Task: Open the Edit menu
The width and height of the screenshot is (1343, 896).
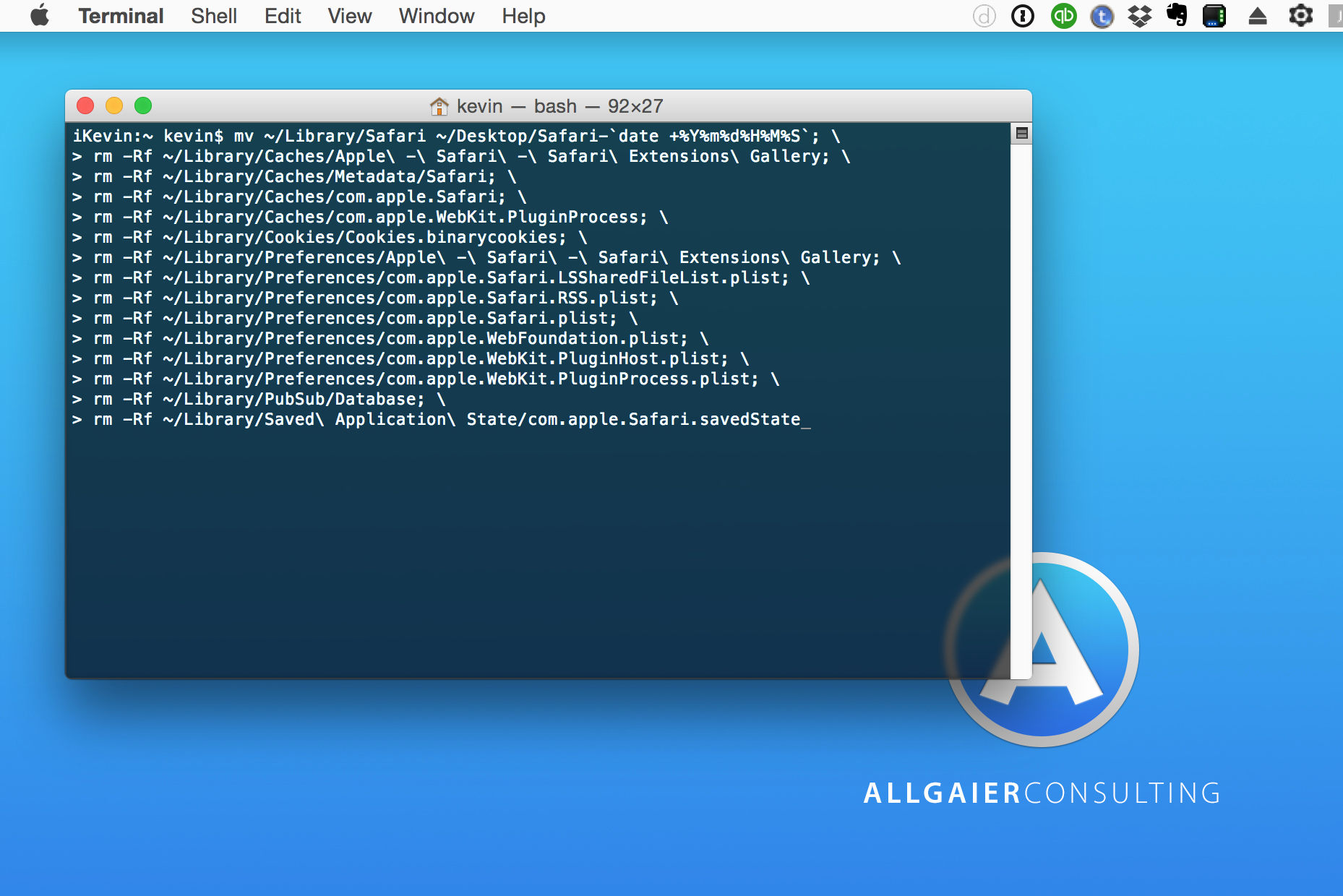Action: tap(283, 16)
